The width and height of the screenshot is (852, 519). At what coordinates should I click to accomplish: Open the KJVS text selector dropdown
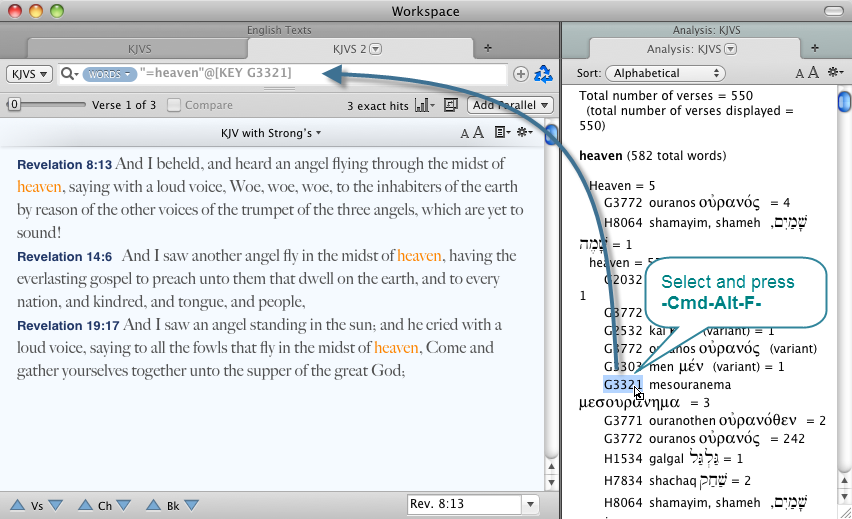(27, 73)
